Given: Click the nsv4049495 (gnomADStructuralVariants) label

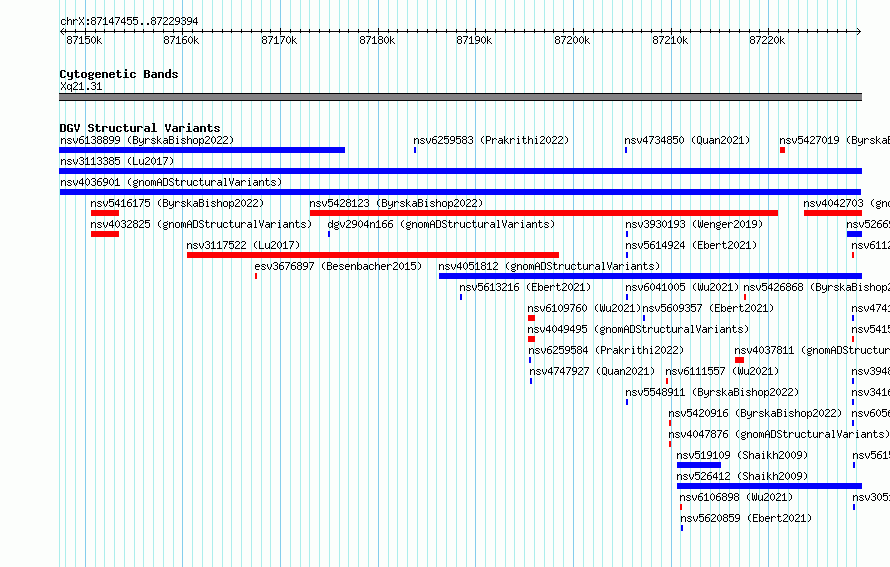Looking at the screenshot, I should pyautogui.click(x=639, y=329).
